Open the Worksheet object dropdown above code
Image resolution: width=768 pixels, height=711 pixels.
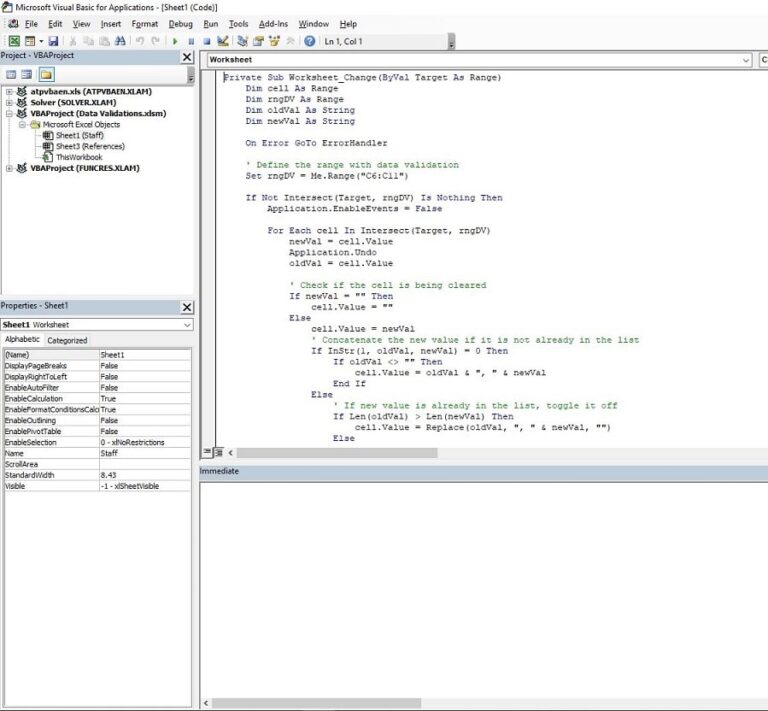click(x=745, y=60)
